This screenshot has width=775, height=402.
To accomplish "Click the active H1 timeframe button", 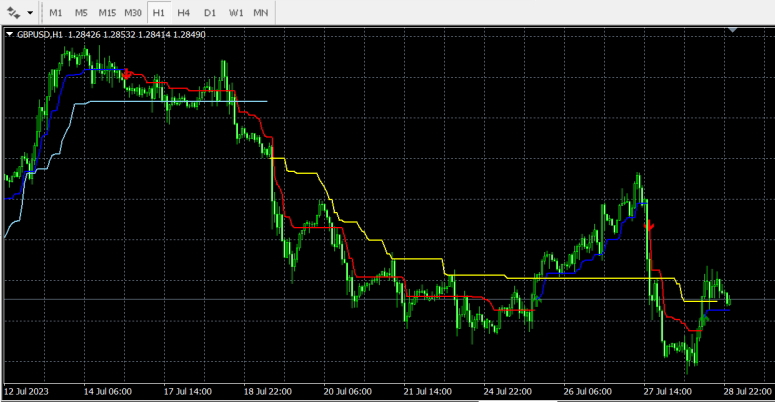I will point(159,13).
